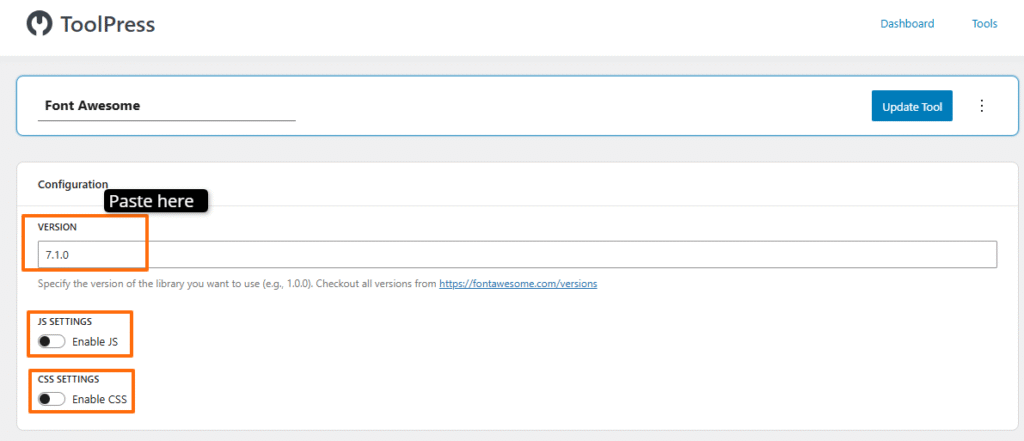Focus the version input showing 7.1.0
Image resolution: width=1024 pixels, height=441 pixels.
click(516, 255)
